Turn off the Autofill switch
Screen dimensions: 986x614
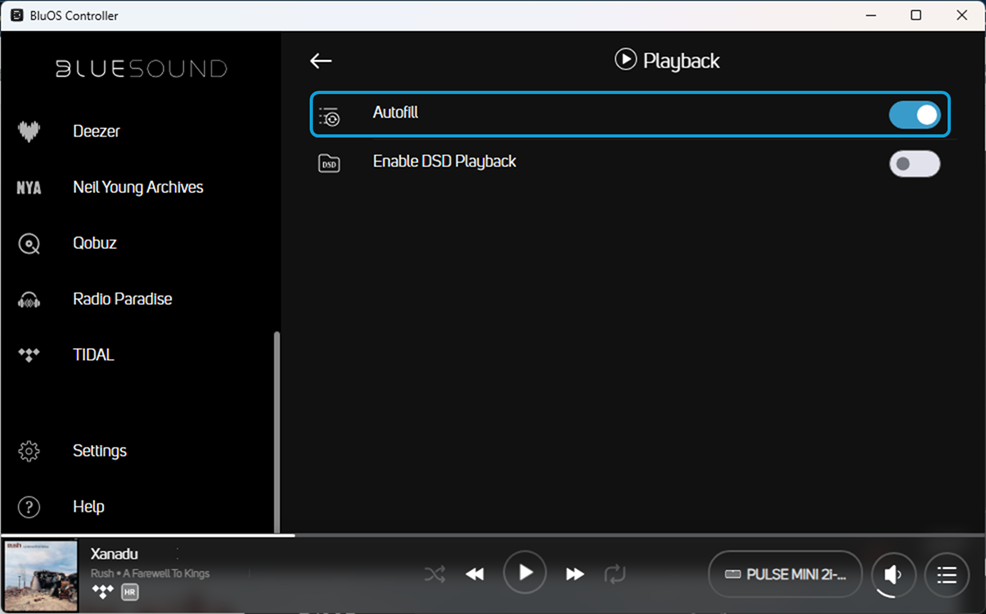914,115
